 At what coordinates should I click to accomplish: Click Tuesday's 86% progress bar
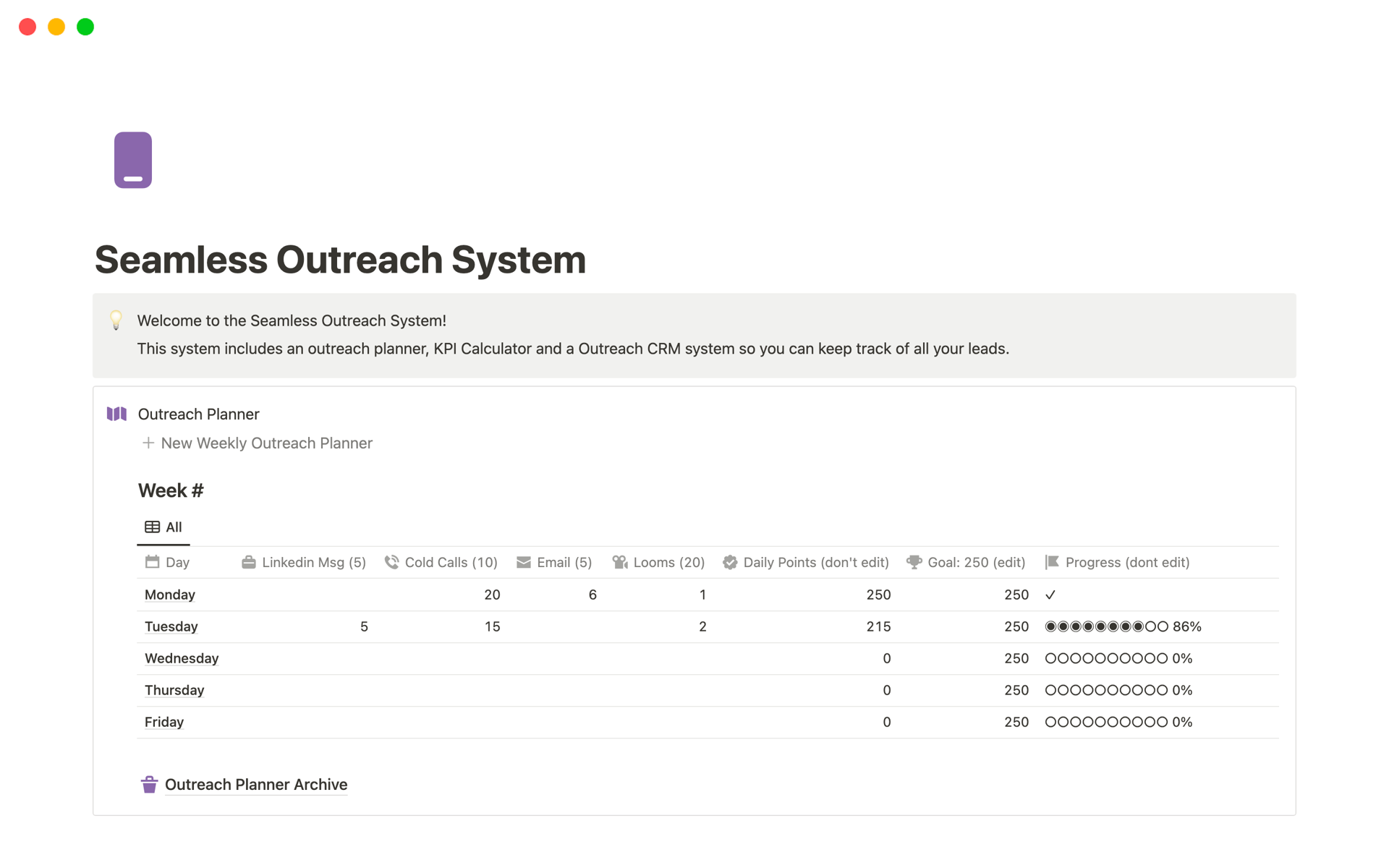pos(1123,626)
